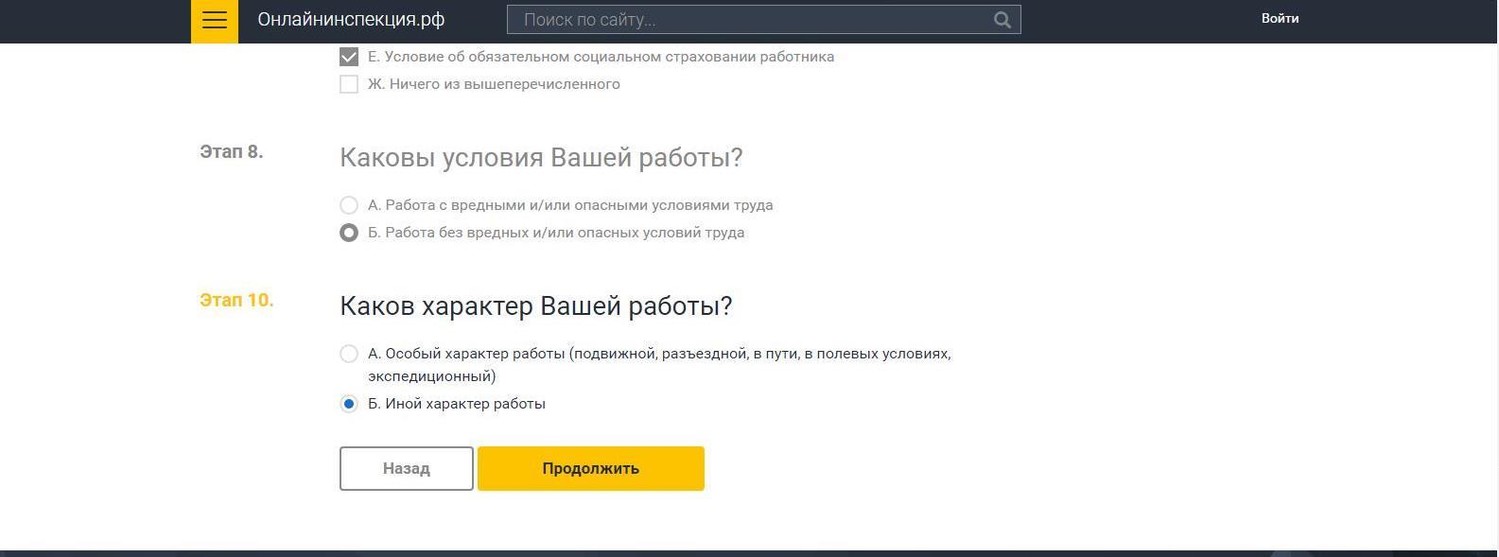
Task: Click heading 'Каковы условия Вашей работы?'
Action: [x=541, y=158]
